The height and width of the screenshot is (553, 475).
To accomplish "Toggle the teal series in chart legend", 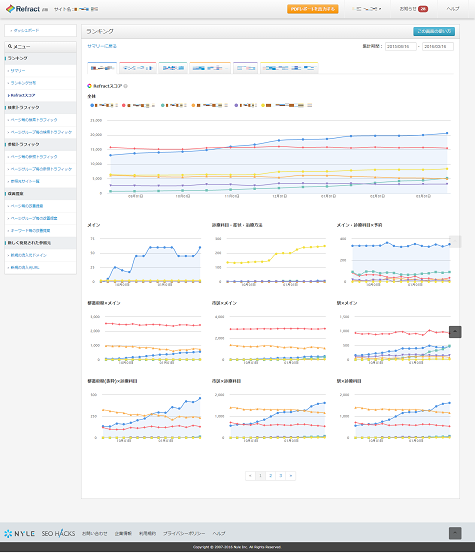I will [174, 105].
